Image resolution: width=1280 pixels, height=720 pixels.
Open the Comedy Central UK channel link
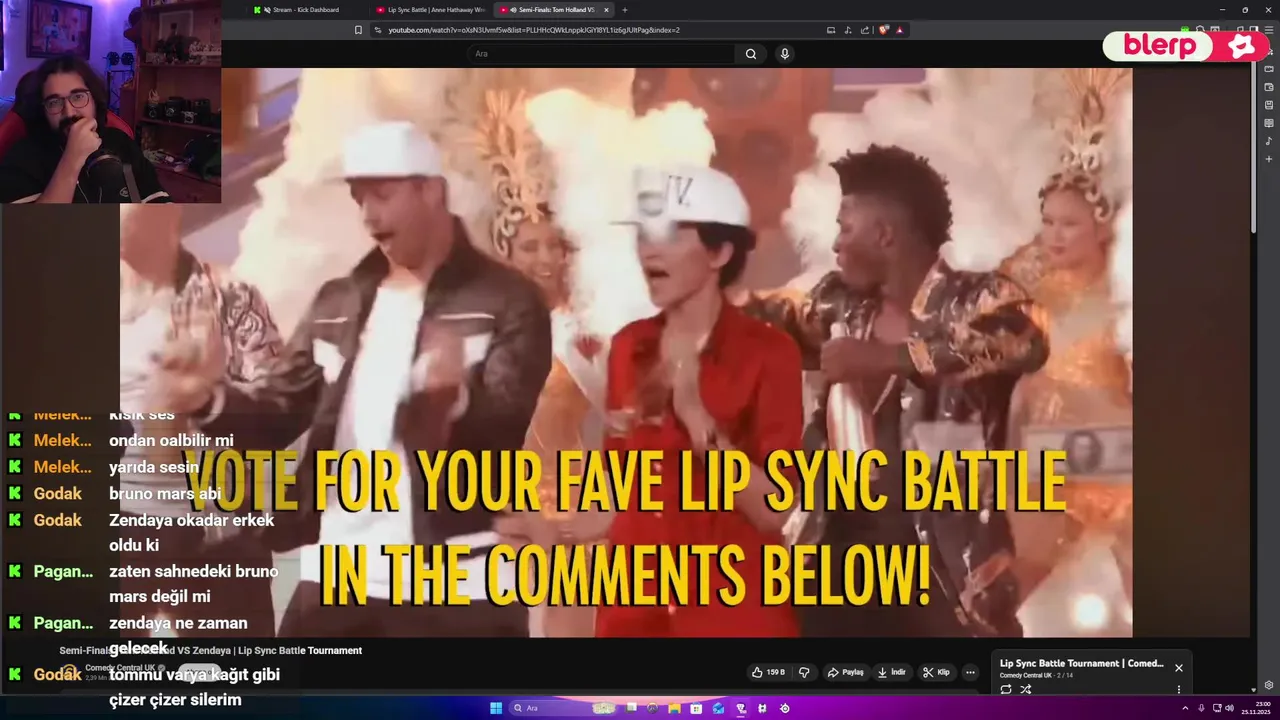click(119, 668)
